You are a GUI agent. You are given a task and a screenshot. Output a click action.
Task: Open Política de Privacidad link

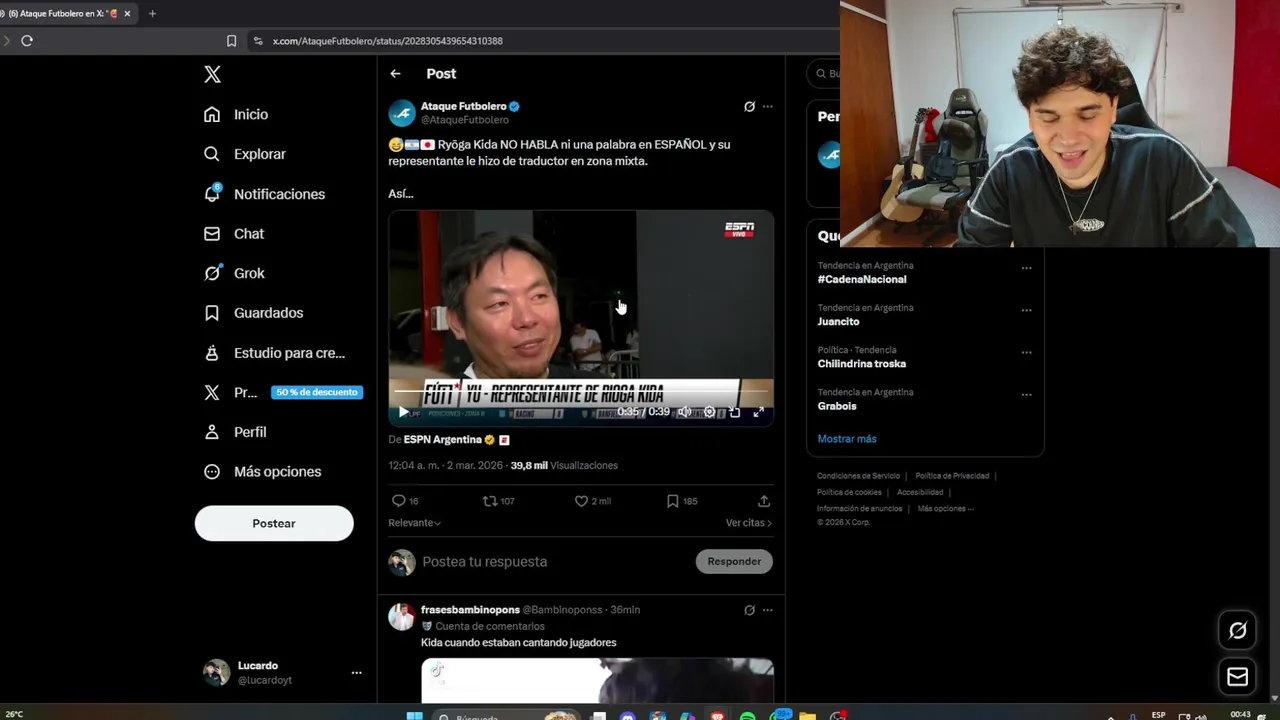point(952,476)
